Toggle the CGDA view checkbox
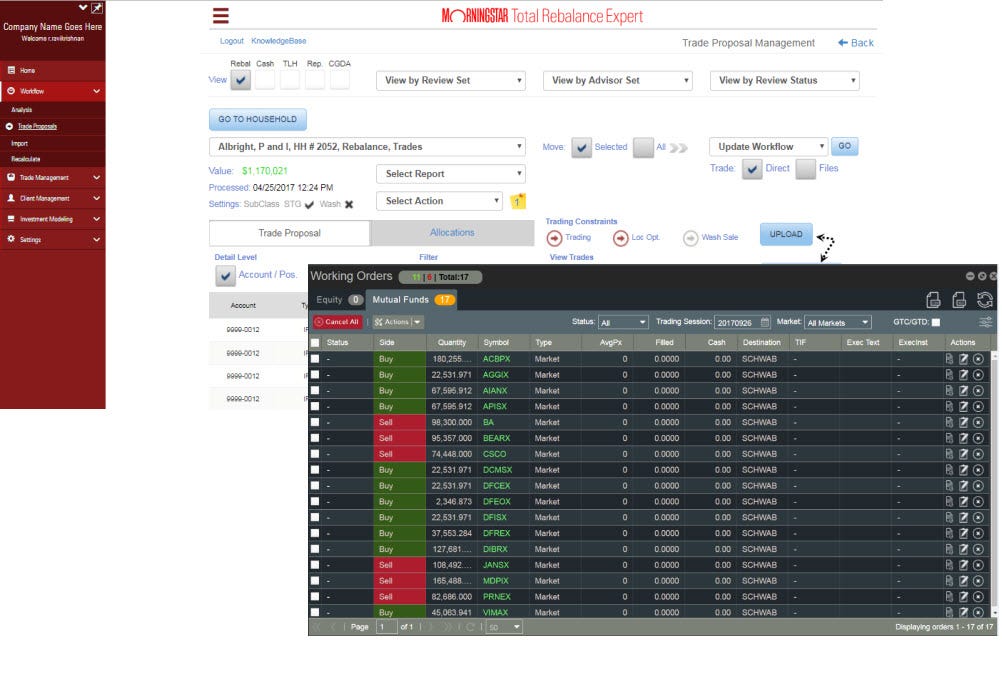Viewport: 1002px width, 674px height. click(x=339, y=80)
